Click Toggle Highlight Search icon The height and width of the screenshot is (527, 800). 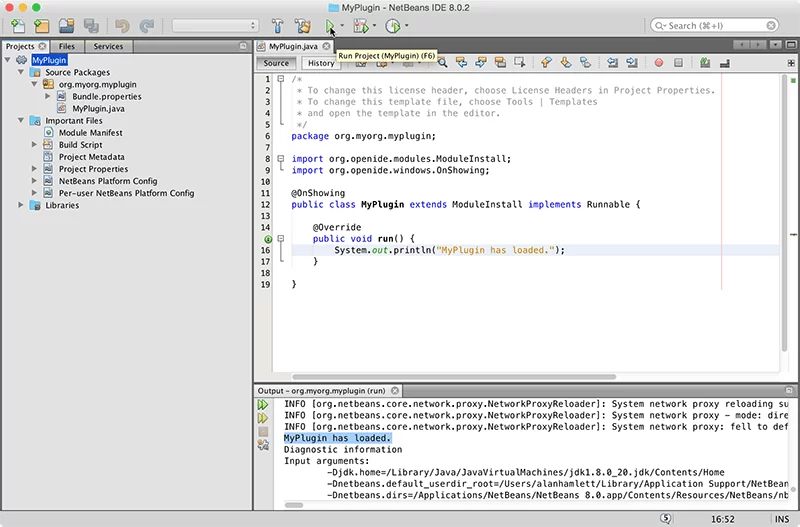[x=500, y=63]
